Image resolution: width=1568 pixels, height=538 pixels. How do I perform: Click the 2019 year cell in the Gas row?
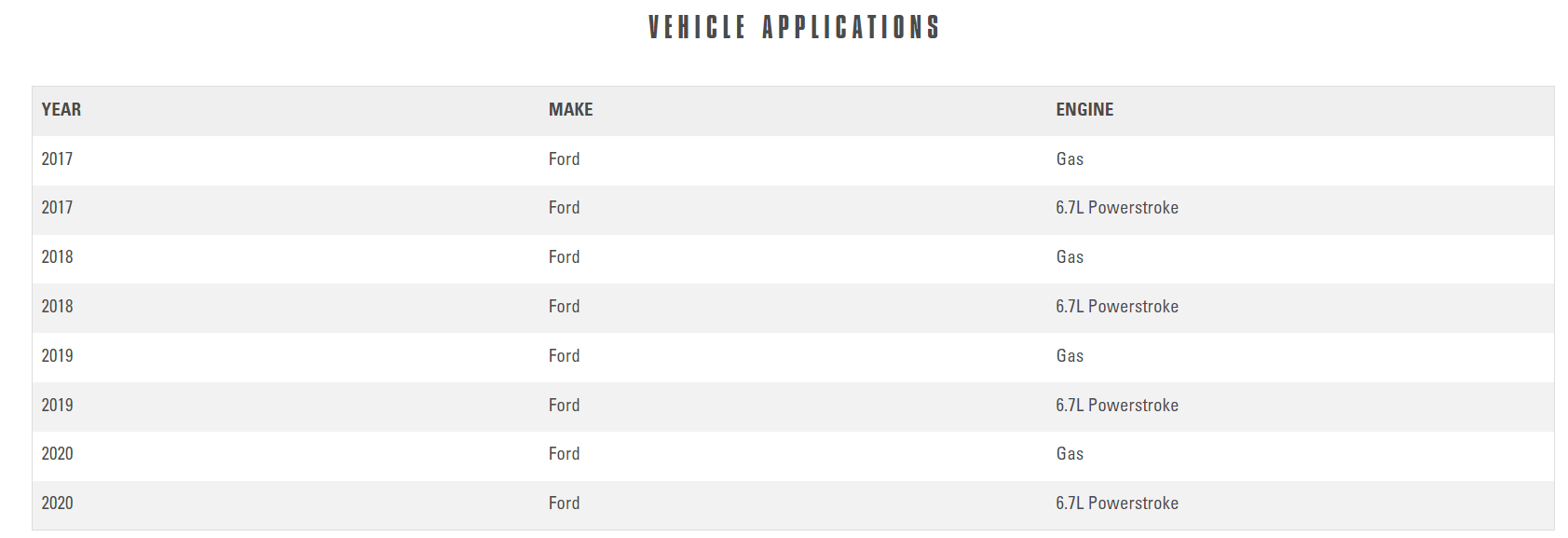[57, 356]
